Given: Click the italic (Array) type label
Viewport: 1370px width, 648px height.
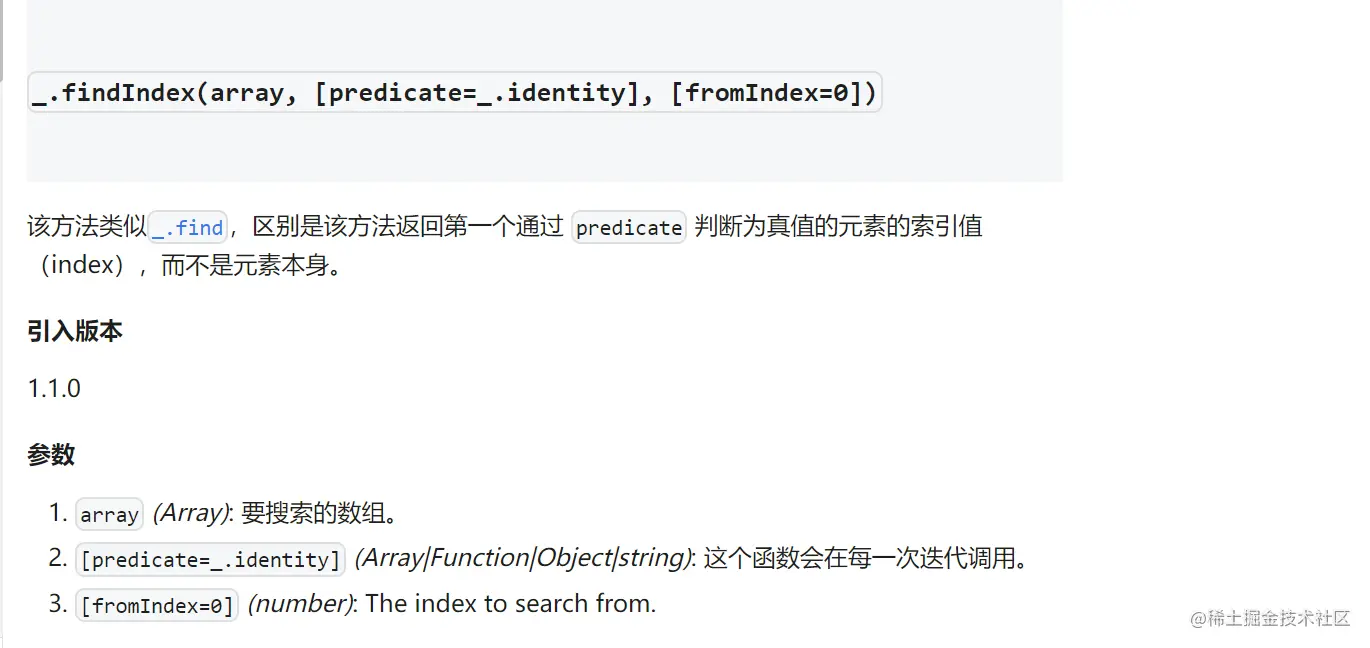Looking at the screenshot, I should (x=192, y=514).
